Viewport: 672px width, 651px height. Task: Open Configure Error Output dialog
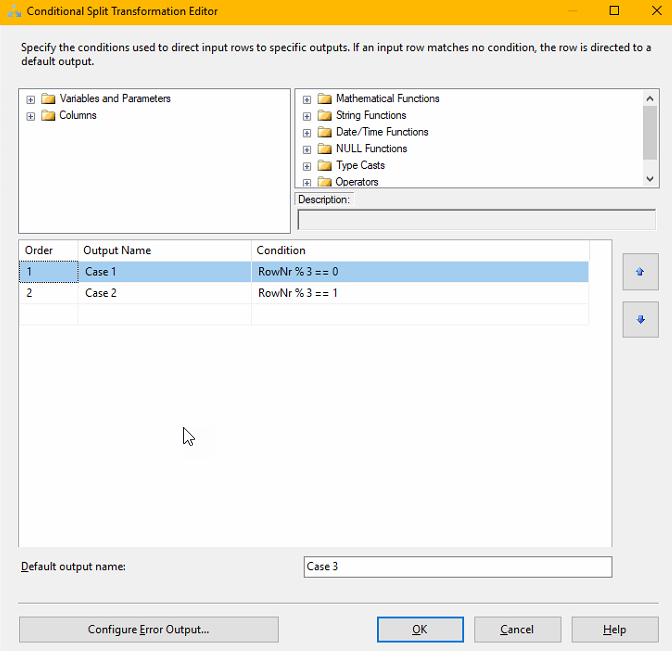click(x=148, y=629)
